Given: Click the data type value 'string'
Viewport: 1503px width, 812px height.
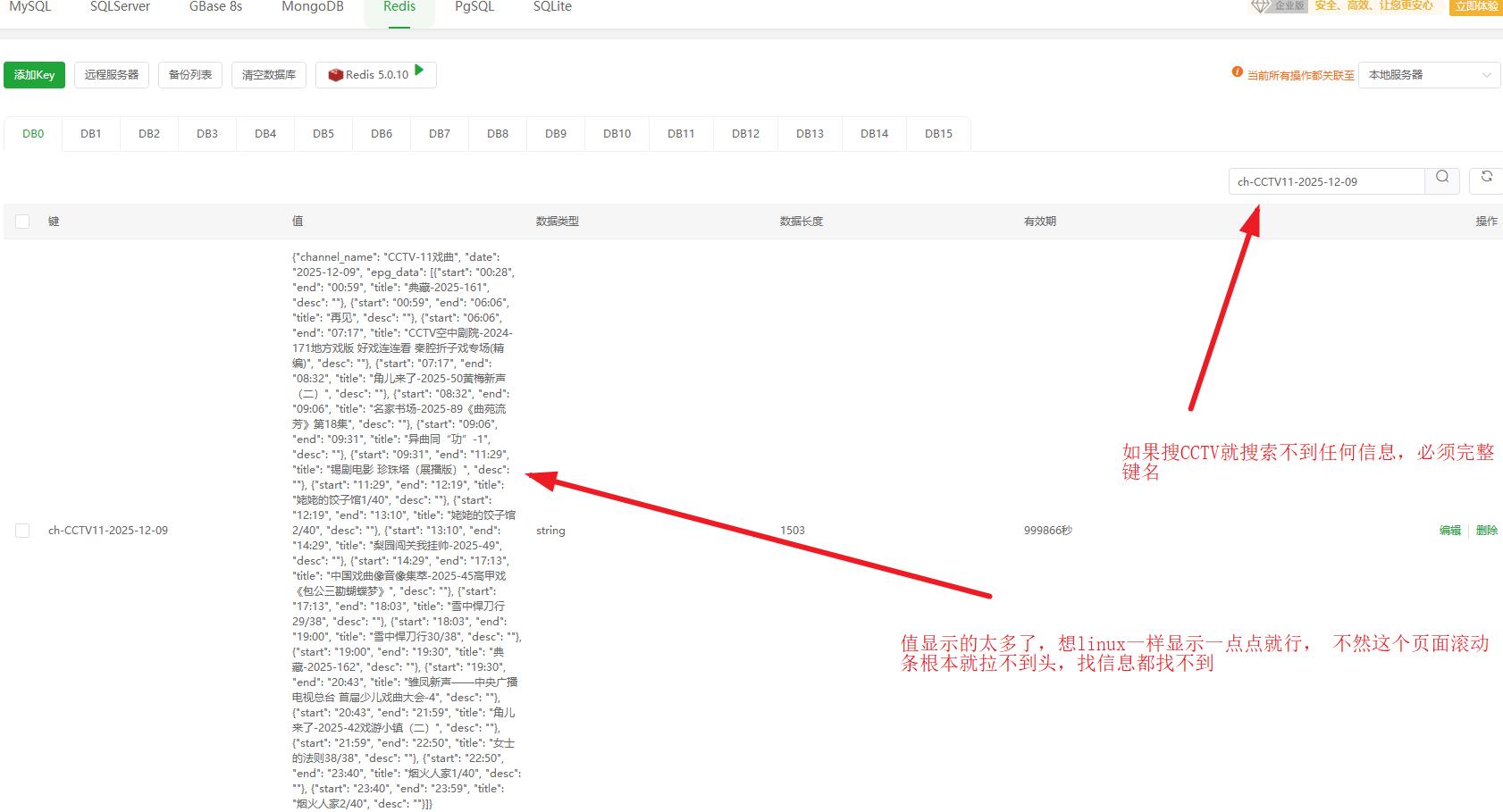Looking at the screenshot, I should 550,531.
